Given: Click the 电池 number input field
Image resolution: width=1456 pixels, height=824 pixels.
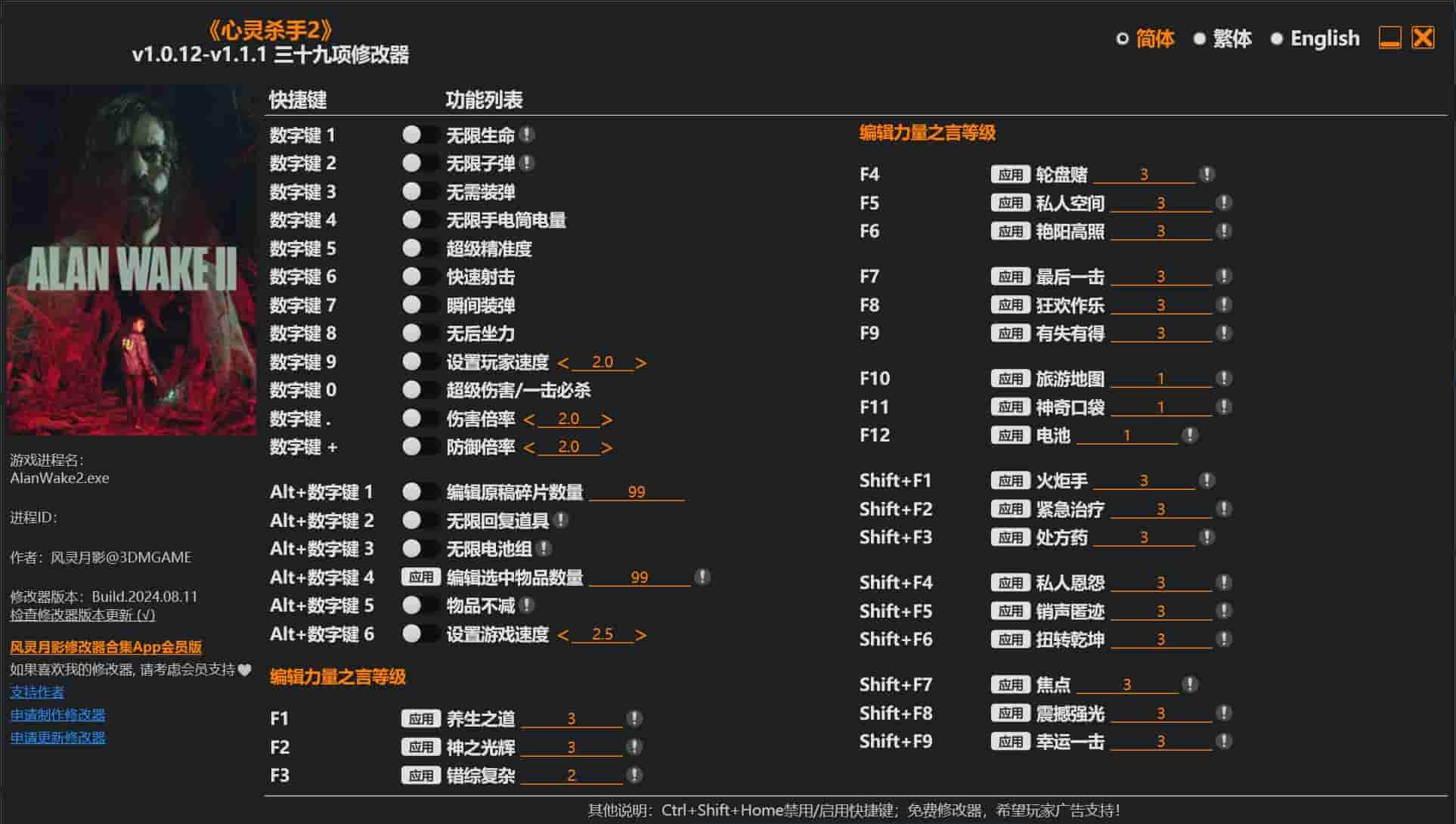Looking at the screenshot, I should pos(1126,435).
